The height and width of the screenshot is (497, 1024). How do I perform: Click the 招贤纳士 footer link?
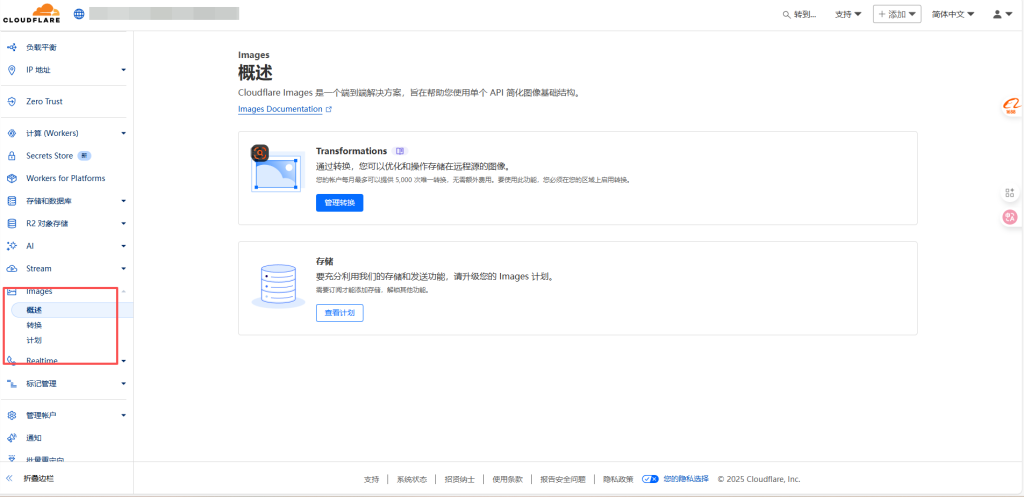tap(459, 479)
